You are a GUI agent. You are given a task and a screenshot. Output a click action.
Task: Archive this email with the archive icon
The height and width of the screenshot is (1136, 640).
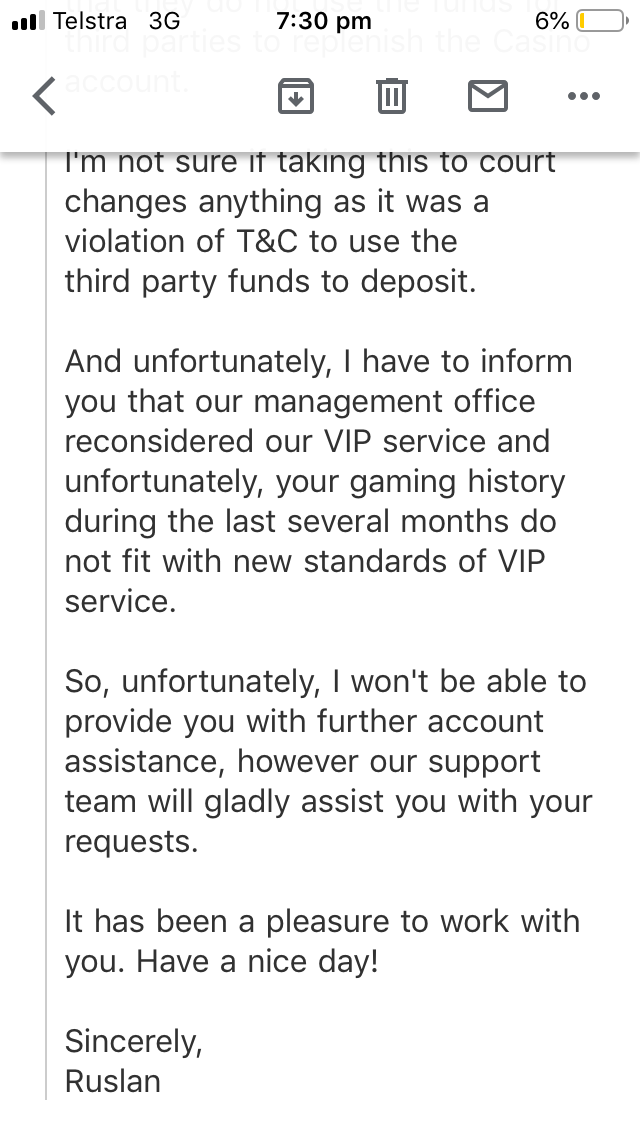point(296,96)
